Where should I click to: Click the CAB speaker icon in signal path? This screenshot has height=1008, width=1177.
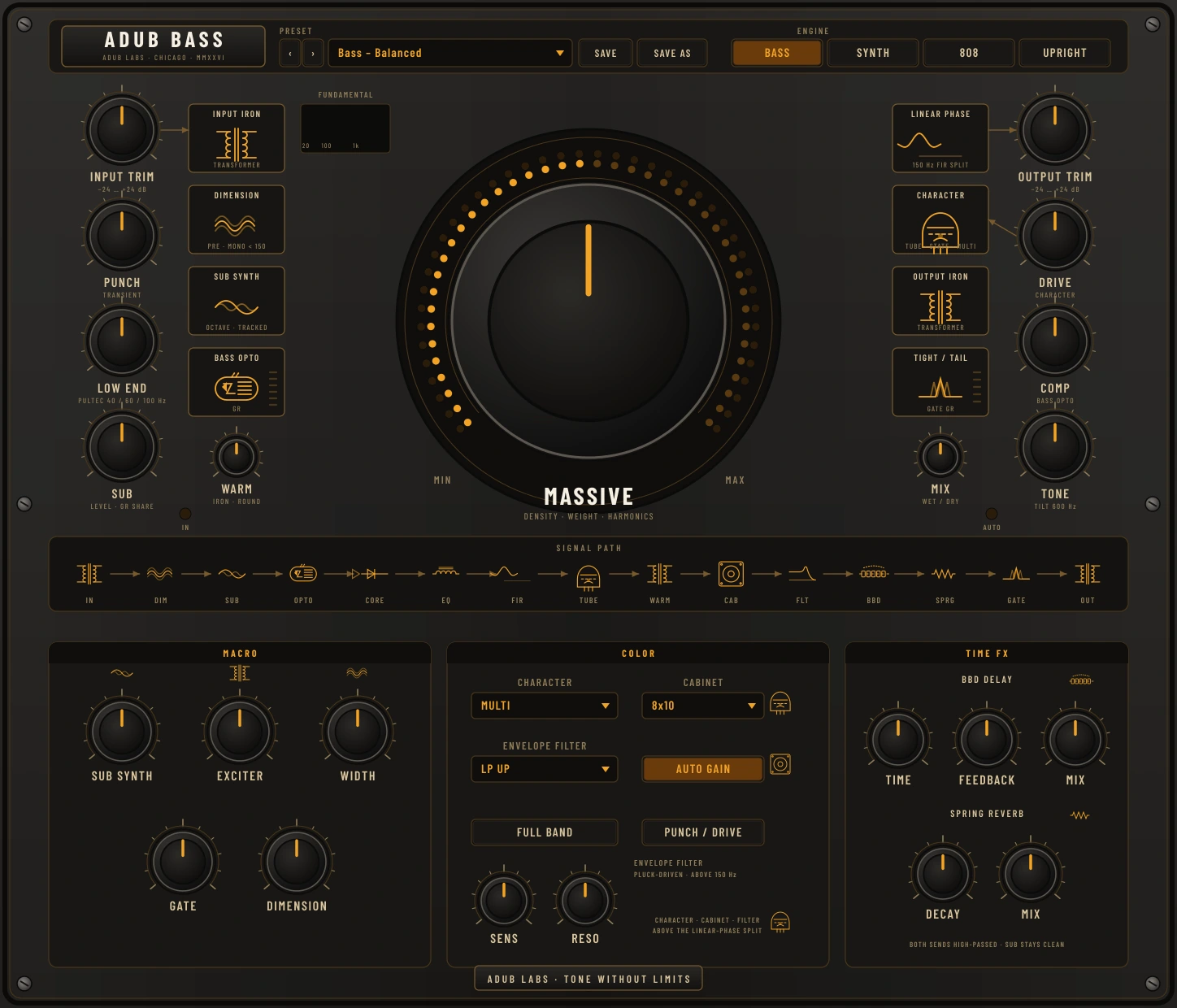click(x=731, y=574)
